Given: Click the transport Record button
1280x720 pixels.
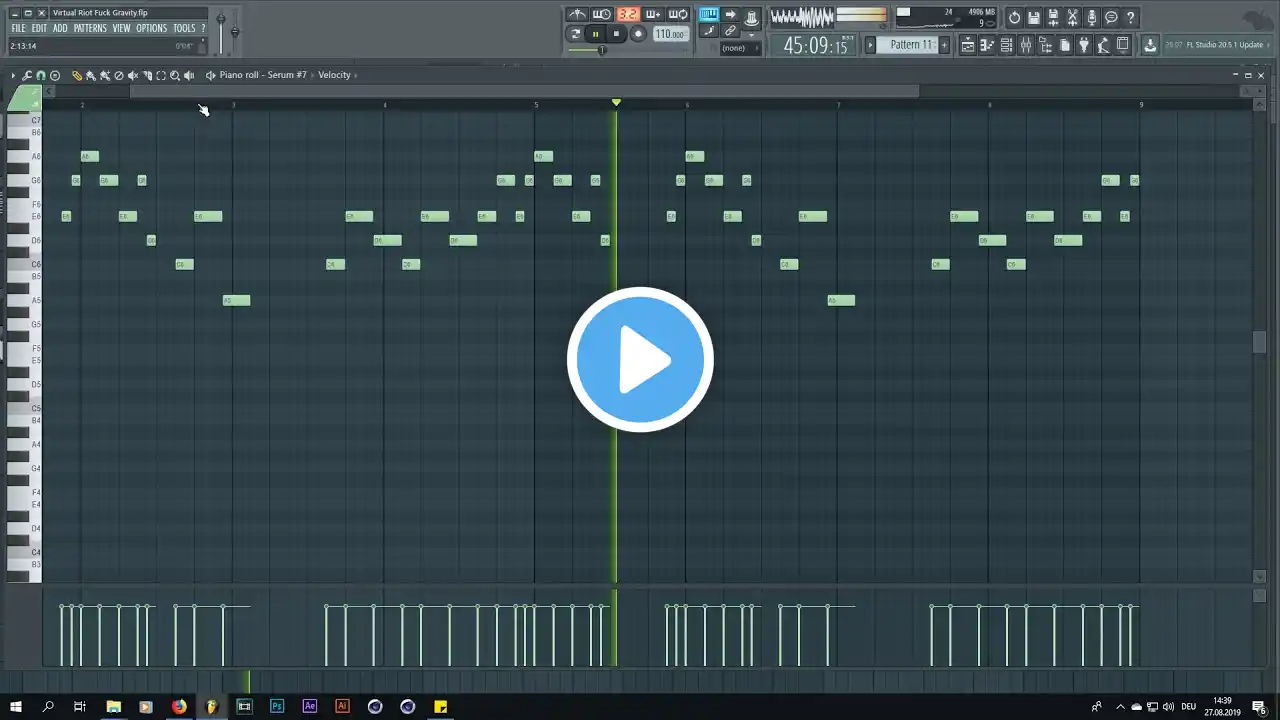Looking at the screenshot, I should (x=638, y=34).
